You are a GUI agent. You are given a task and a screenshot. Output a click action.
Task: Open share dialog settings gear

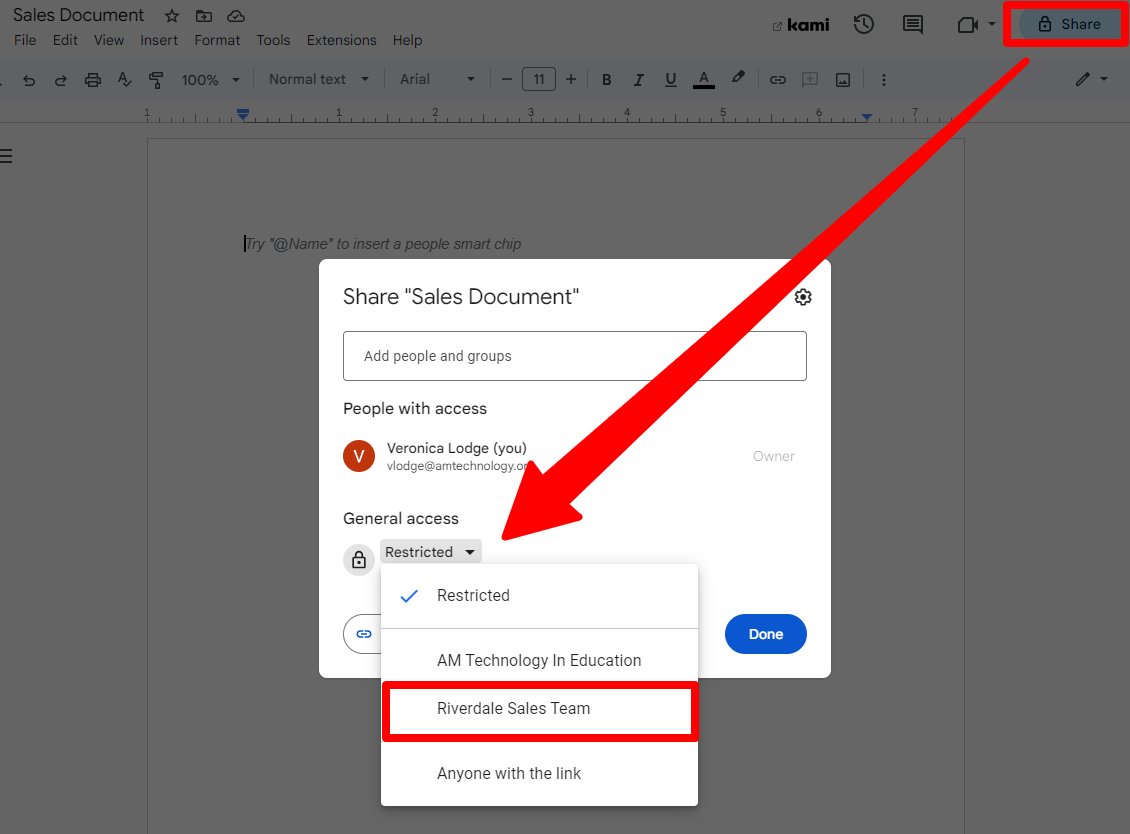[x=803, y=297]
